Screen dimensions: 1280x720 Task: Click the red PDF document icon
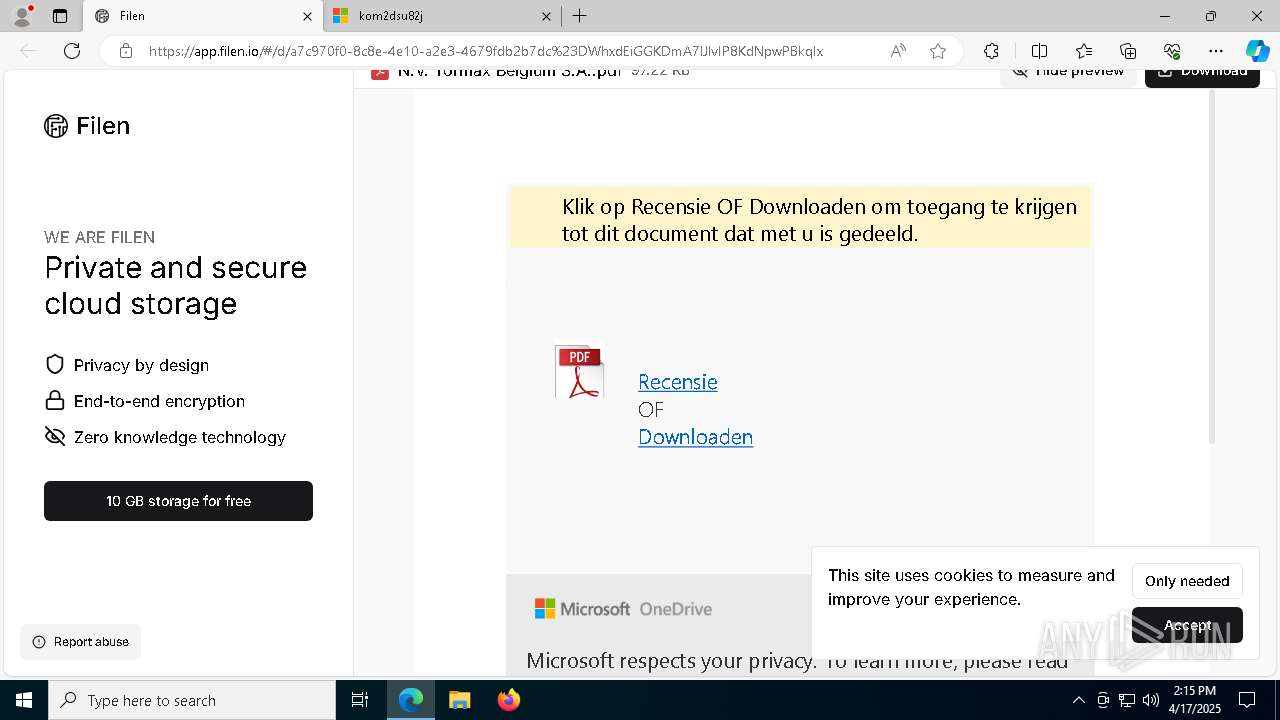[579, 372]
